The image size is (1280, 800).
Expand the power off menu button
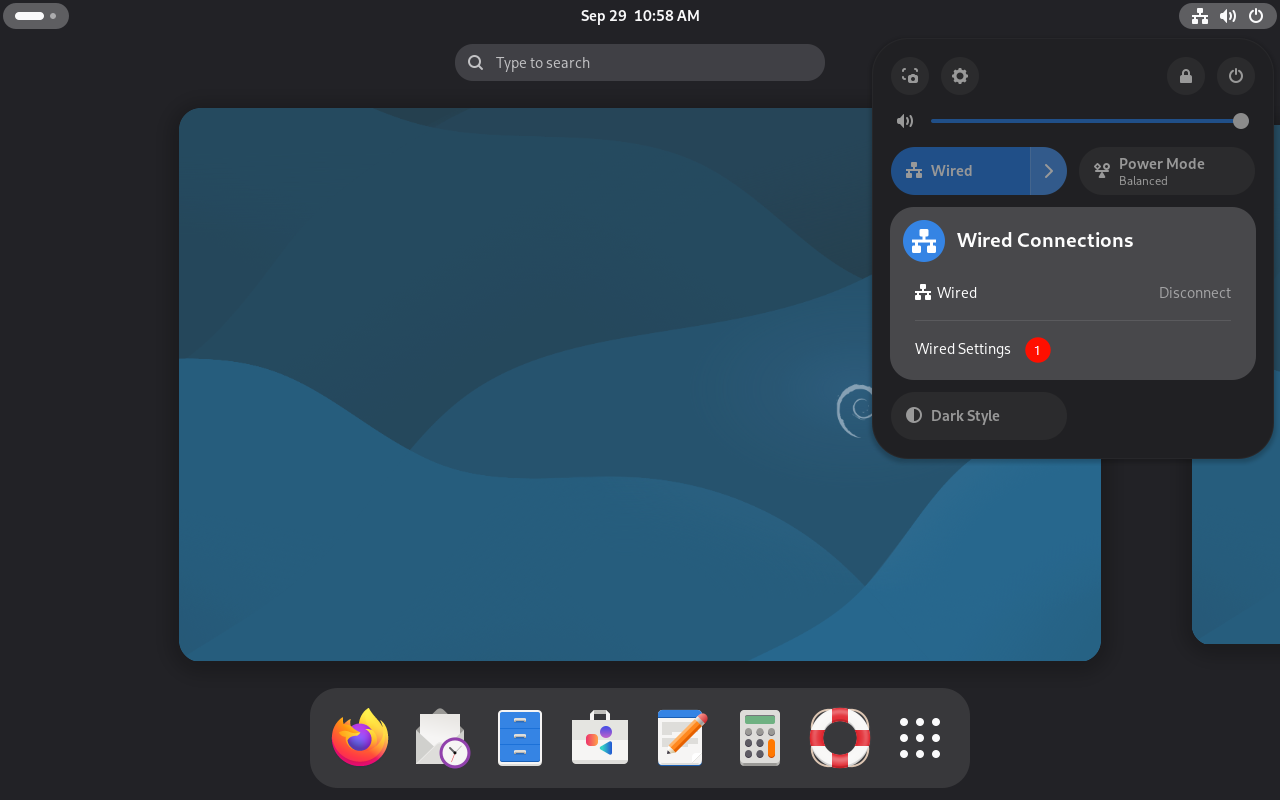(x=1236, y=76)
